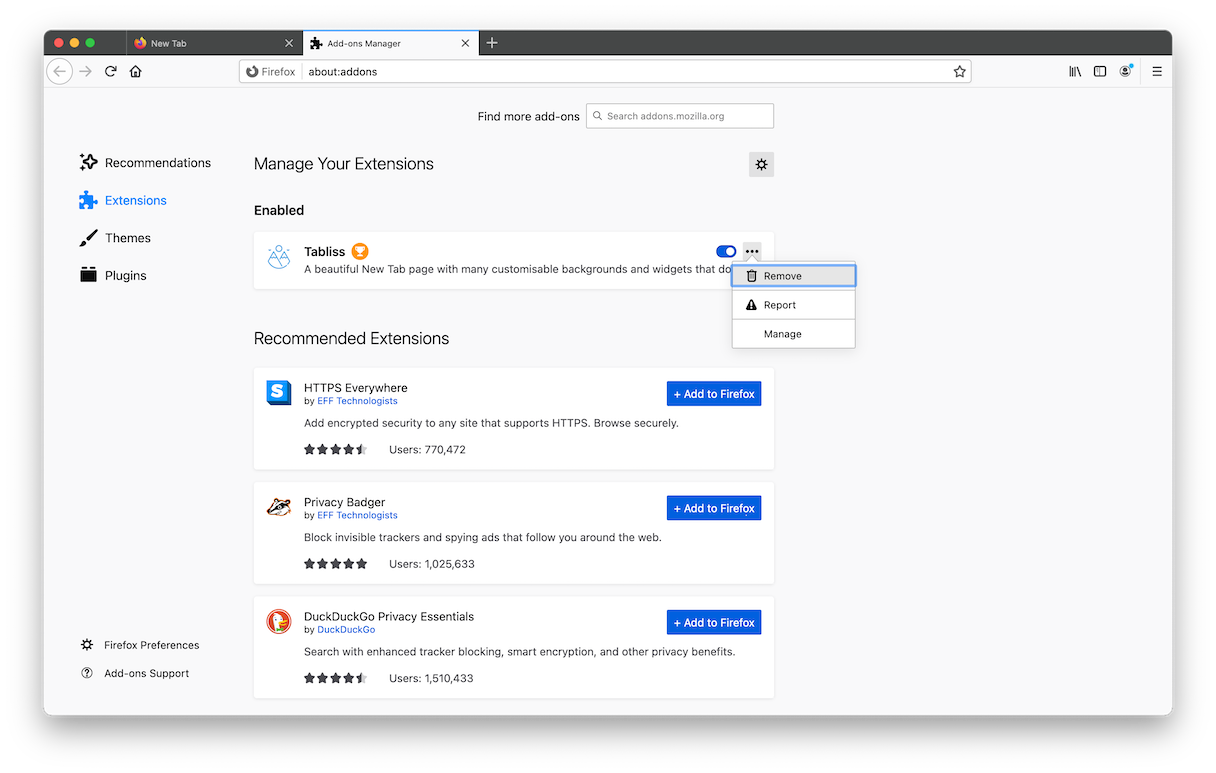Choose Report from the Tabliss menu
This screenshot has height=773, width=1216.
pyautogui.click(x=794, y=305)
